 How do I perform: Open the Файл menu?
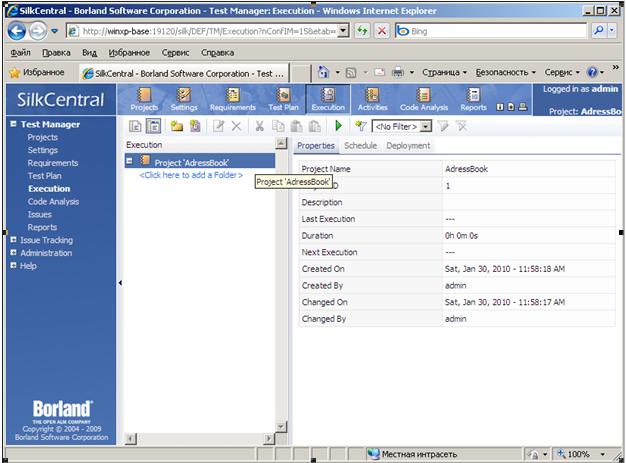[x=20, y=53]
